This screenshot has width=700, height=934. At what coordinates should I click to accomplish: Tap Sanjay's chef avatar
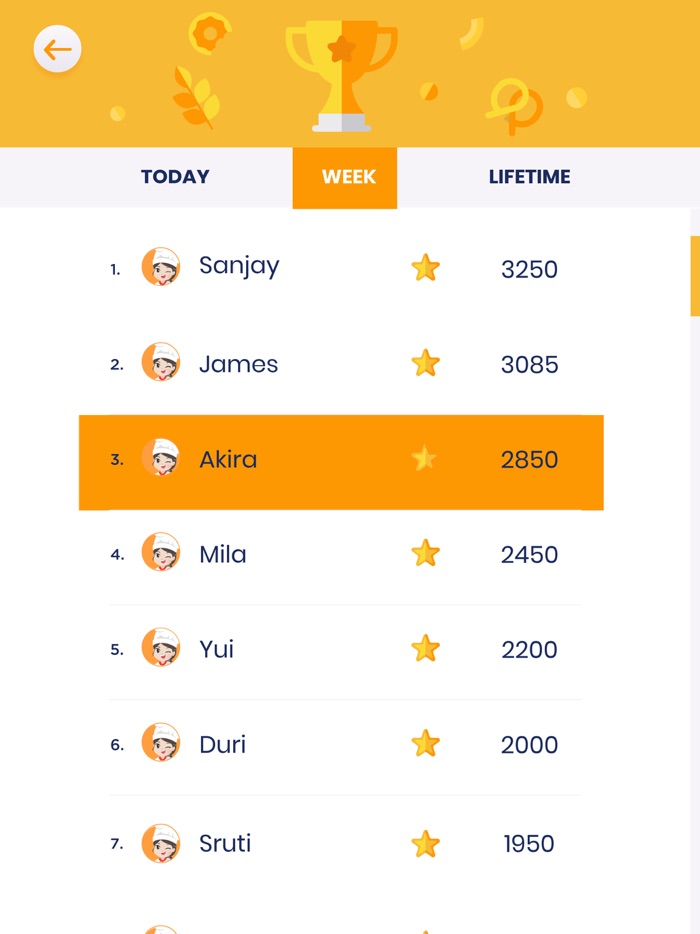pyautogui.click(x=161, y=267)
